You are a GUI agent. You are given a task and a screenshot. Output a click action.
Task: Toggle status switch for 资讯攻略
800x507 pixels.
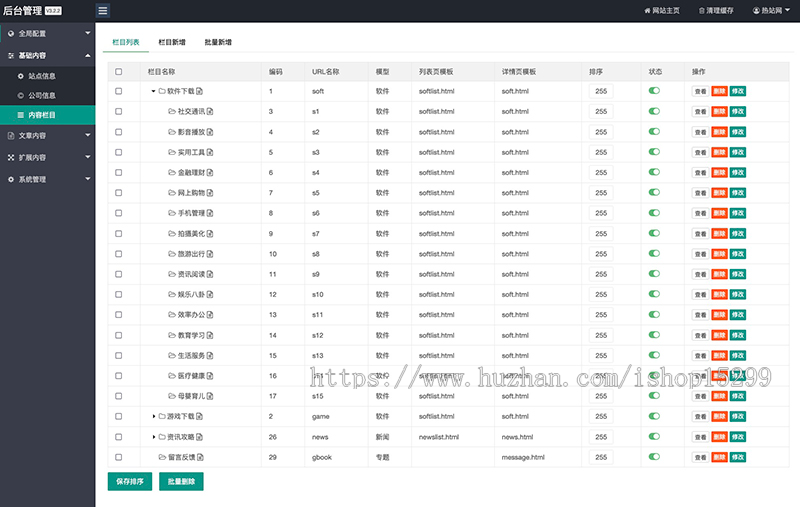click(654, 437)
